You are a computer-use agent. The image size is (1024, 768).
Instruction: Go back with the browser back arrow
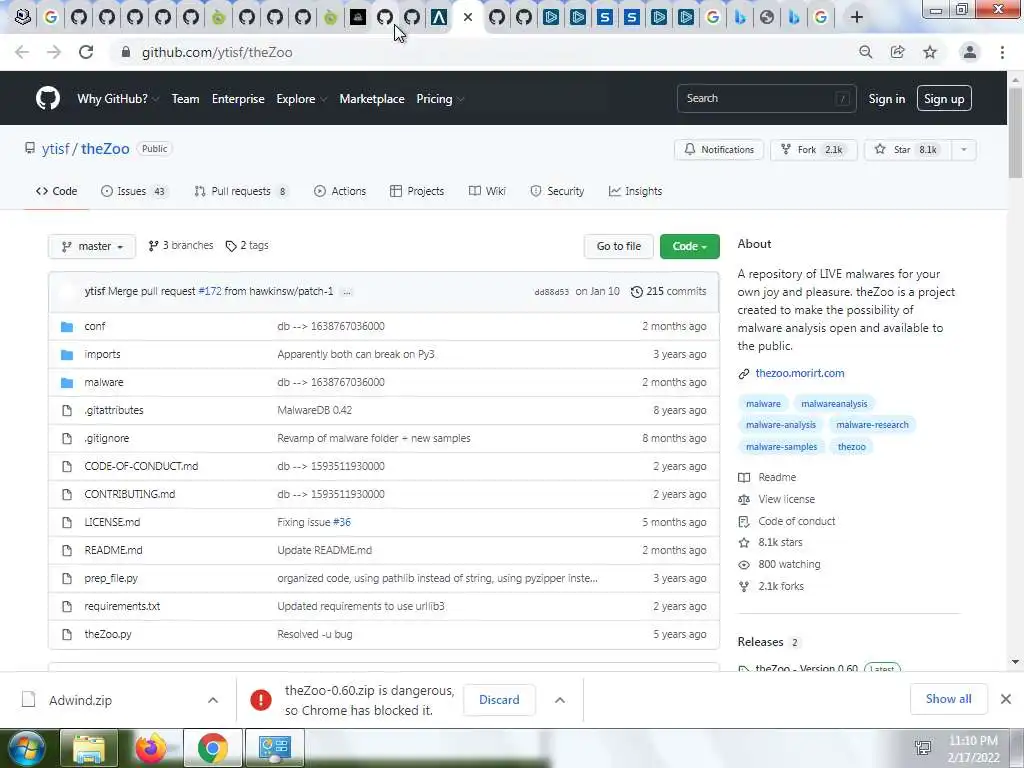tap(22, 52)
